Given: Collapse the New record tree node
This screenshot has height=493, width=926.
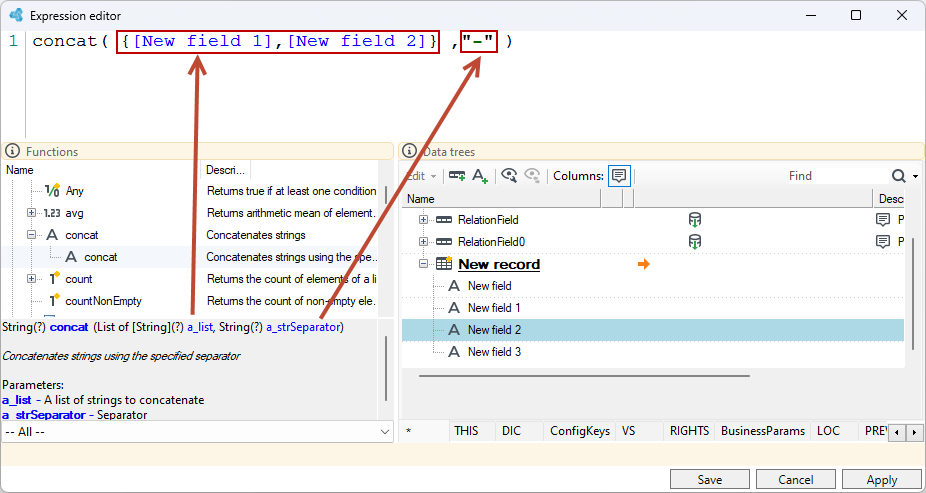Looking at the screenshot, I should pyautogui.click(x=423, y=264).
